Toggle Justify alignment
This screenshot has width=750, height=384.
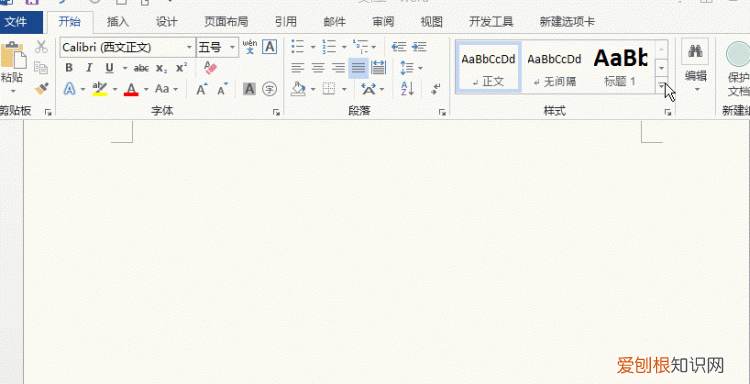click(x=358, y=68)
